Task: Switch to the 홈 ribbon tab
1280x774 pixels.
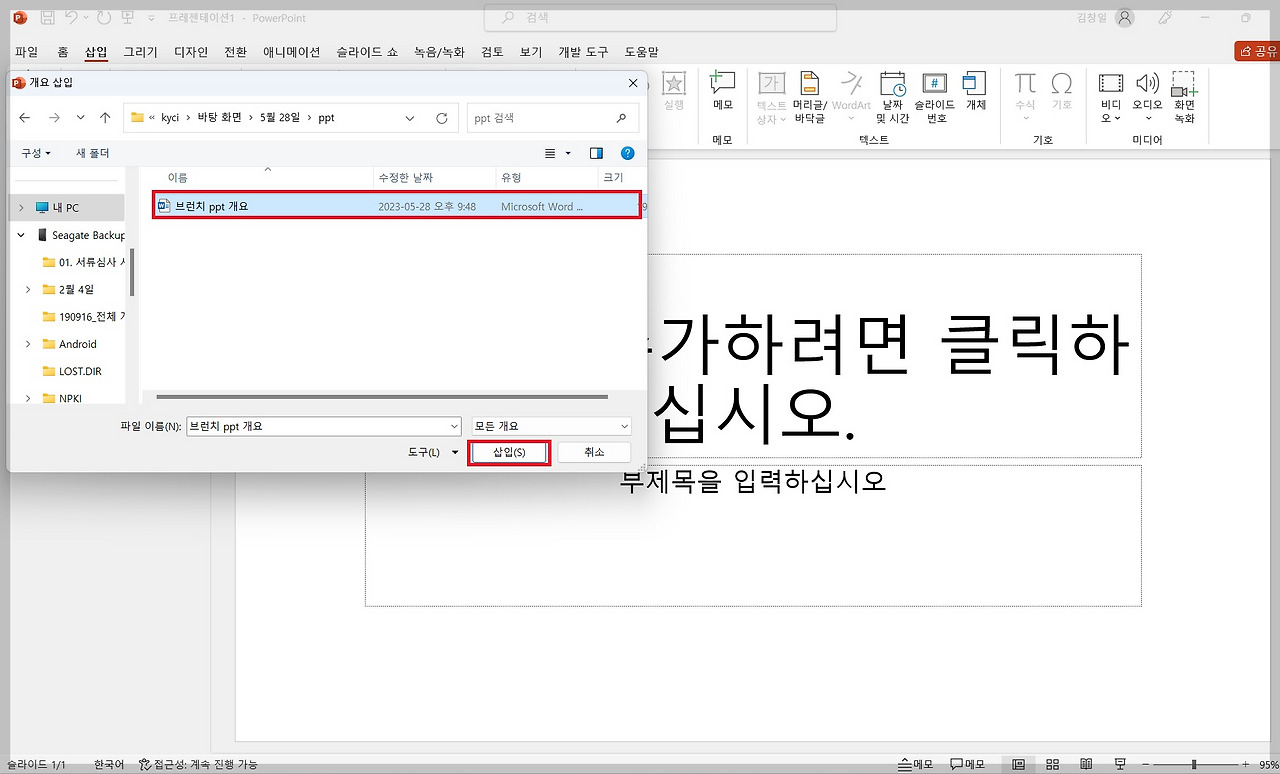Action: point(63,52)
